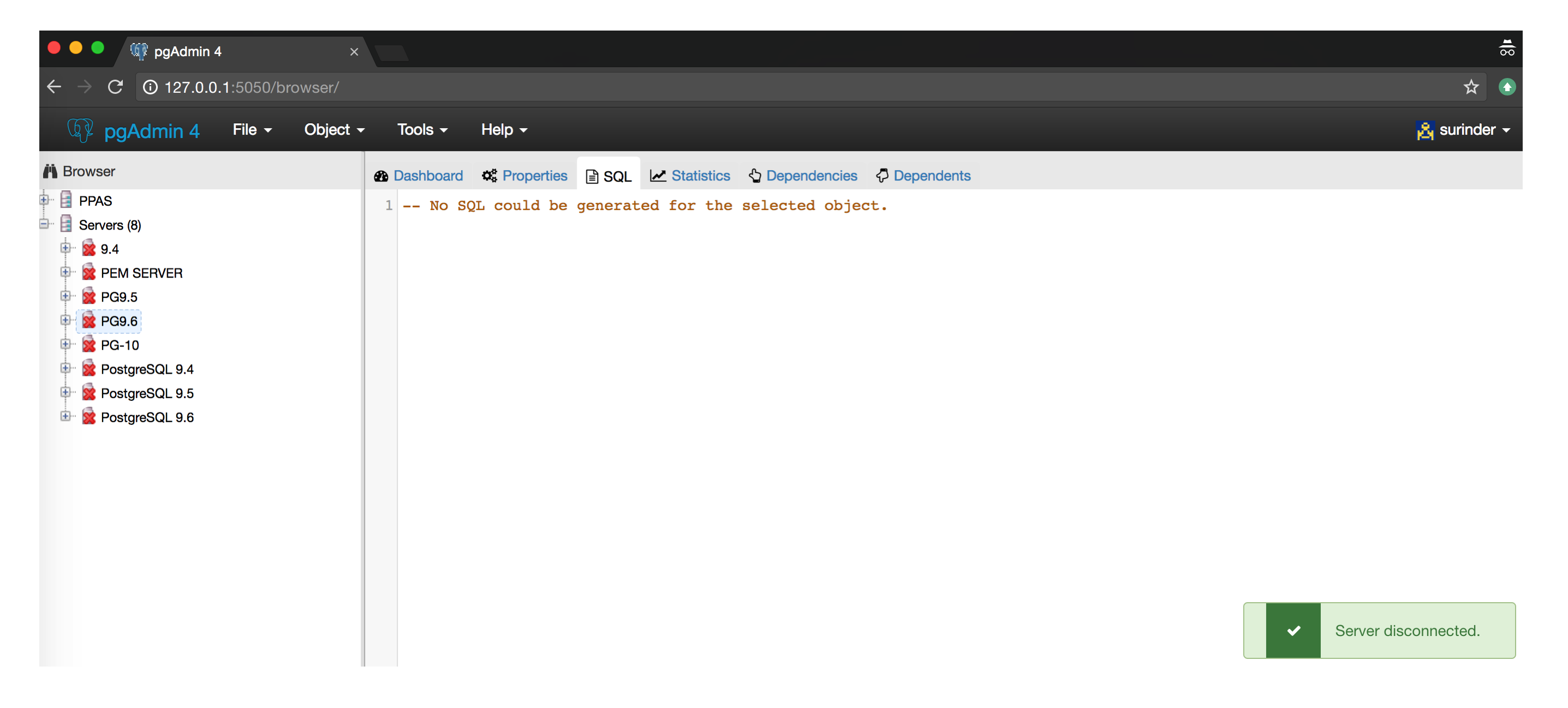Screen dimensions: 1568x708
Task: Expand the PG9.5 server node
Action: pos(65,296)
